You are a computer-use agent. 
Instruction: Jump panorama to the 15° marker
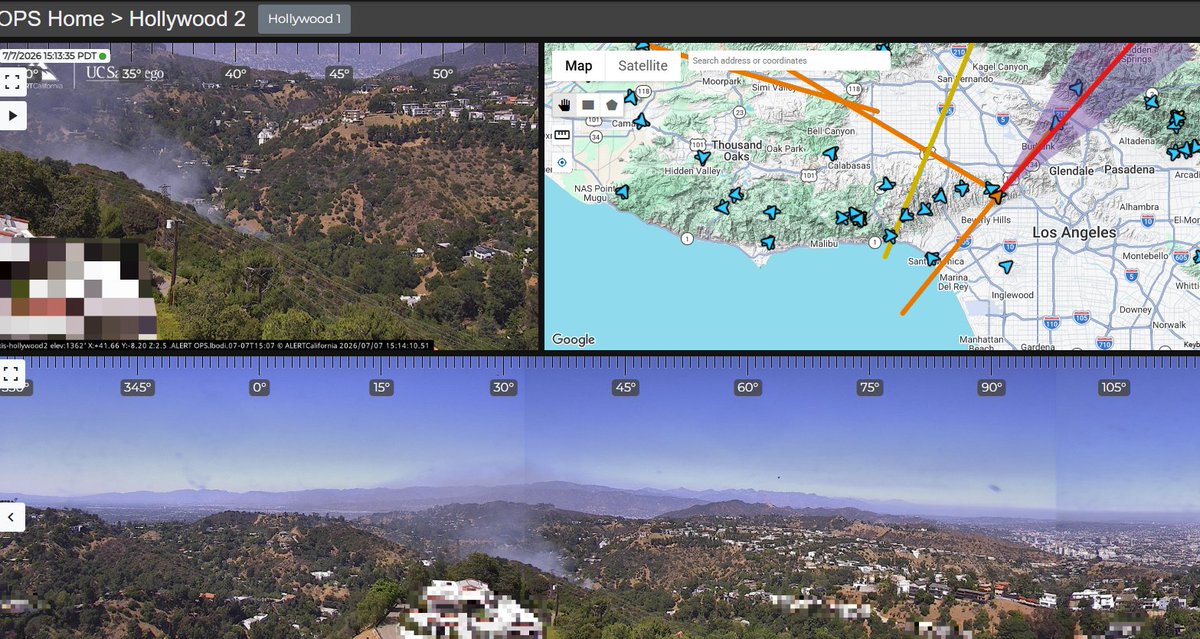click(381, 388)
